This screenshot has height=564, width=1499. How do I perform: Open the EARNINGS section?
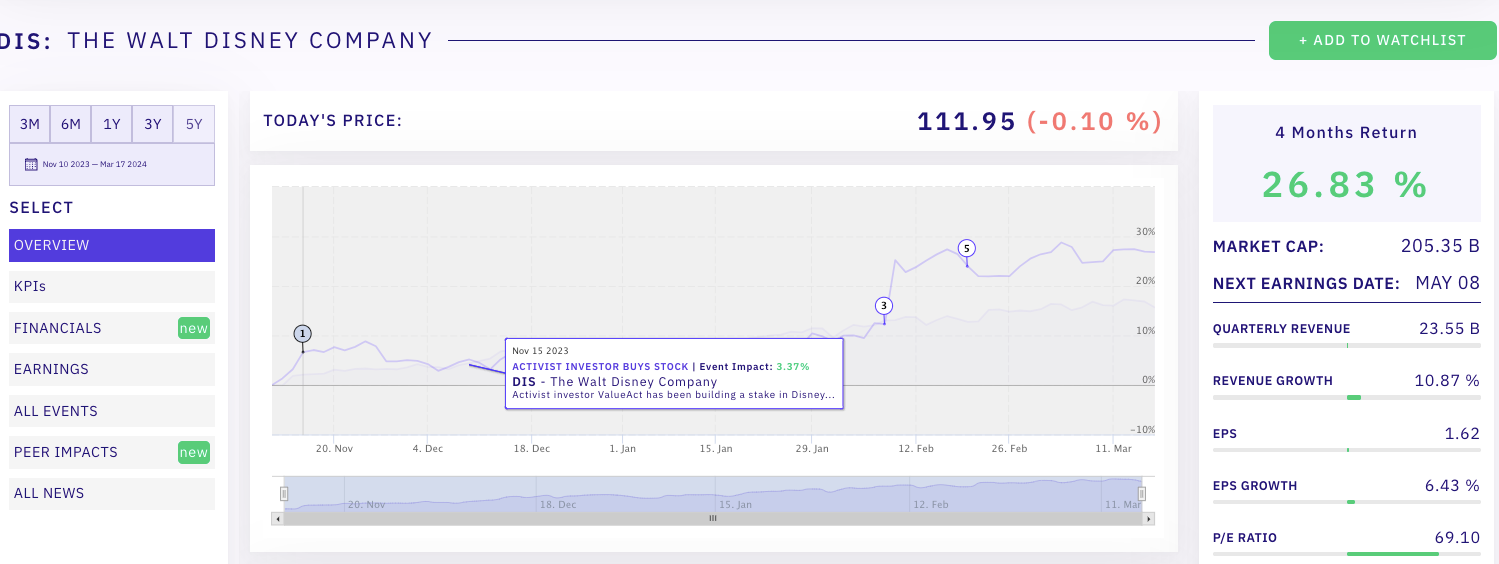[112, 369]
